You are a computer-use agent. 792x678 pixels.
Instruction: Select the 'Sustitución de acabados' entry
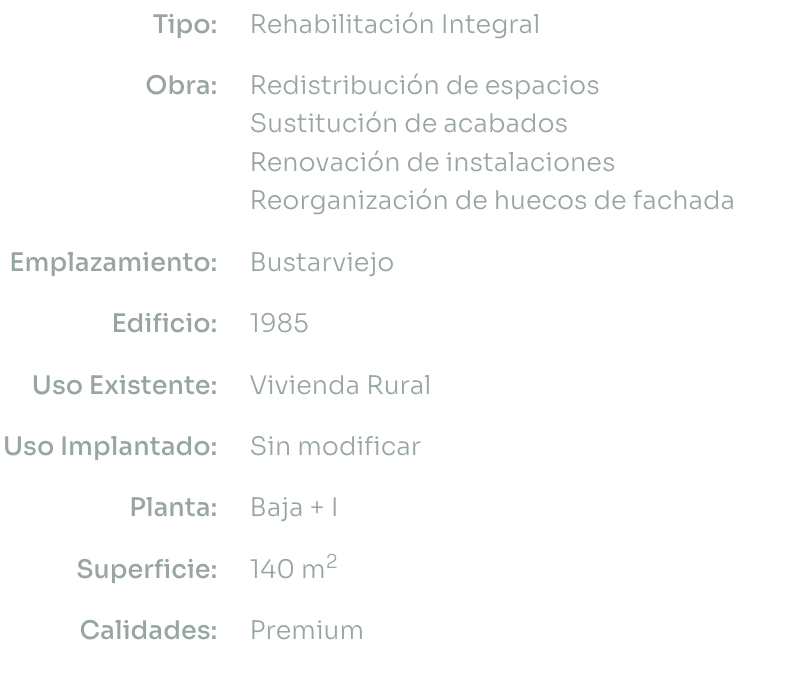tap(408, 123)
